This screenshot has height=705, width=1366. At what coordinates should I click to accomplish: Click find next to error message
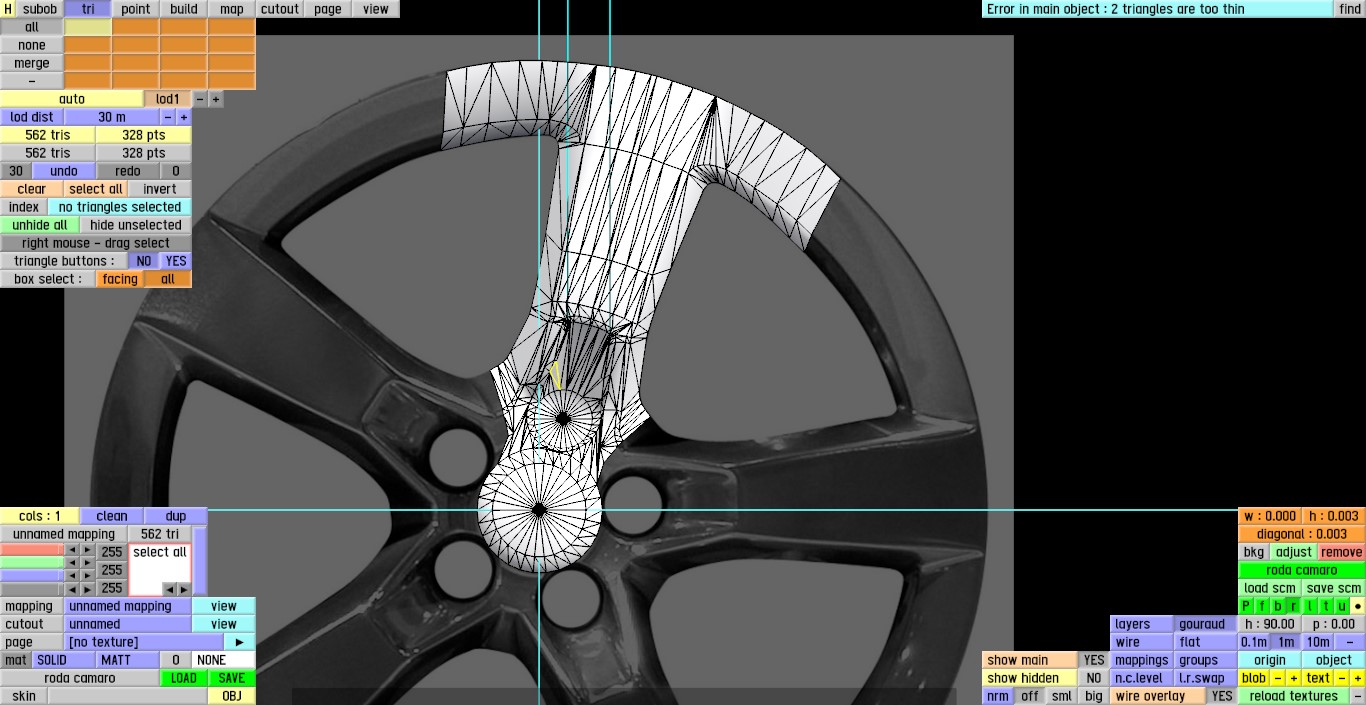pyautogui.click(x=1350, y=9)
